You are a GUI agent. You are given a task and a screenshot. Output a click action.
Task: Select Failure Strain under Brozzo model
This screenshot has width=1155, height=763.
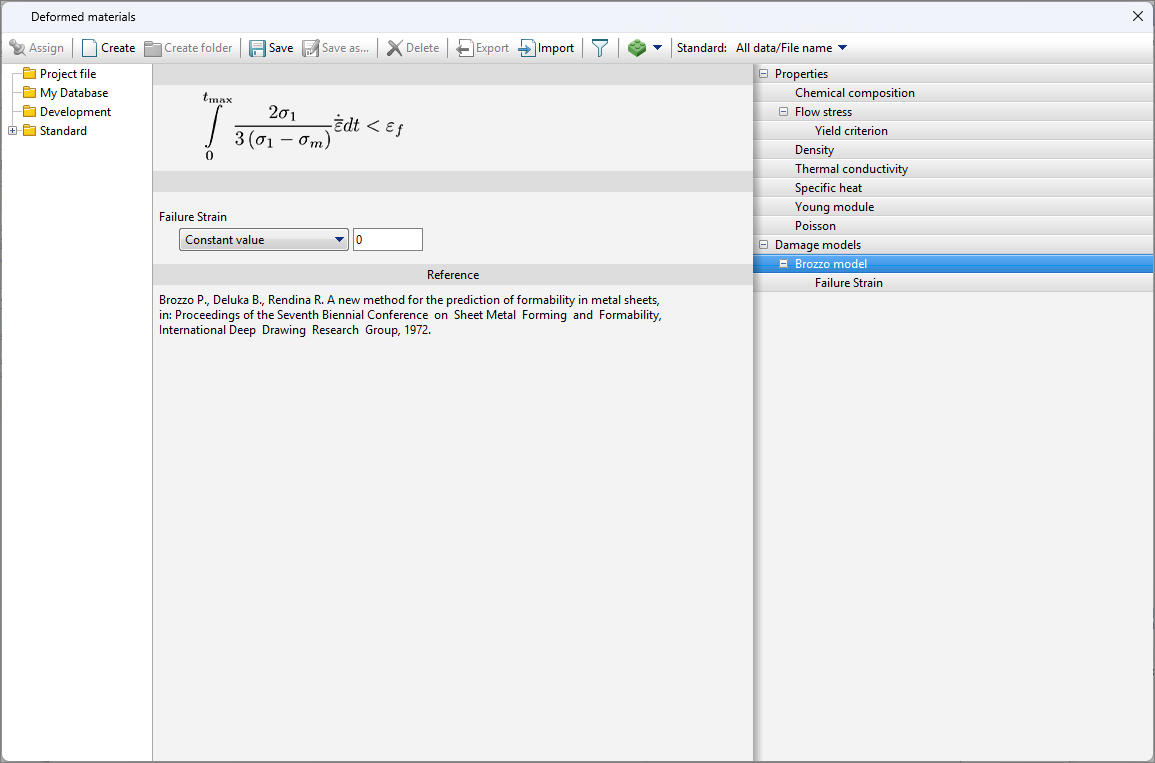point(848,283)
